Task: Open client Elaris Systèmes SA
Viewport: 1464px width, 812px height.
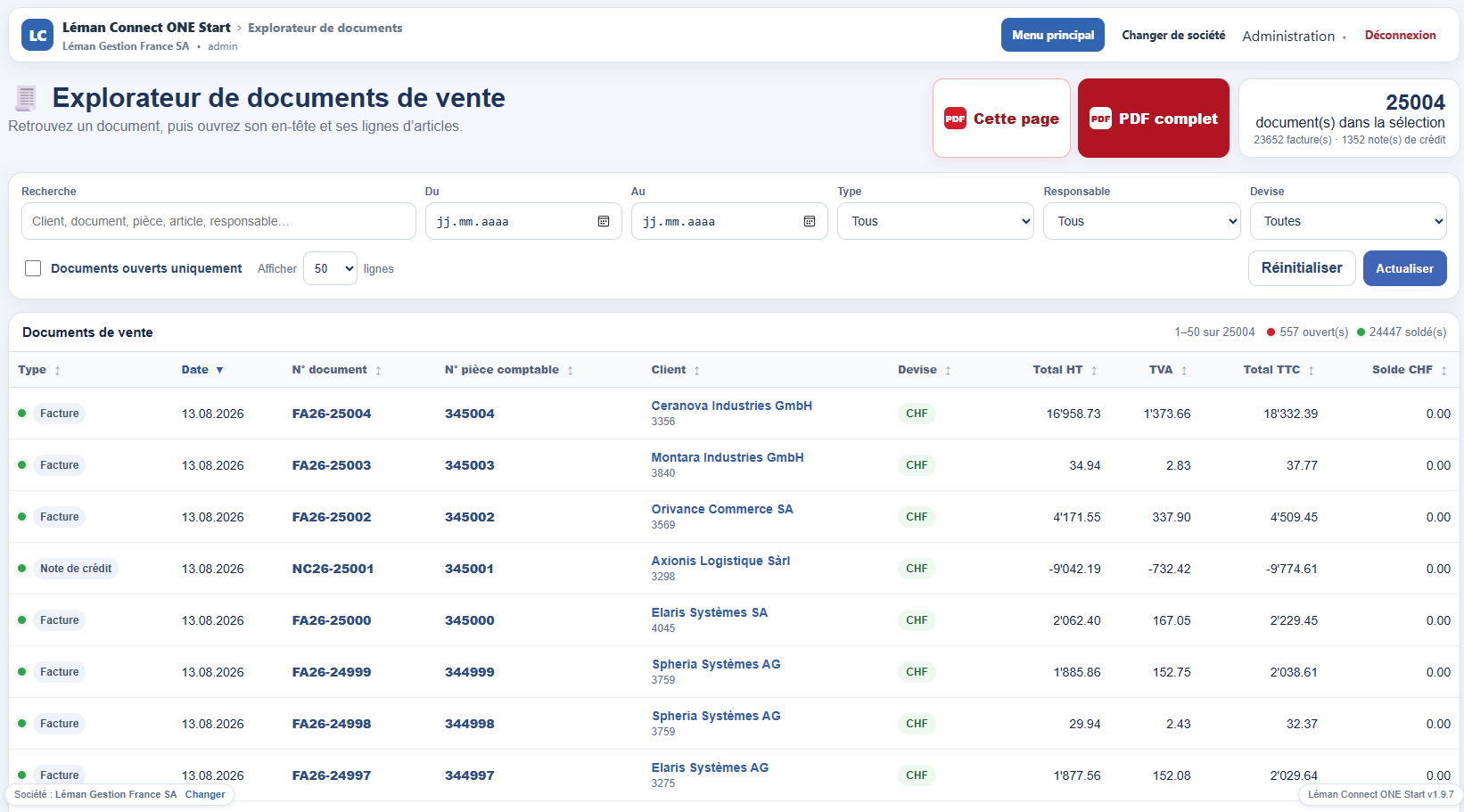Action: (710, 612)
